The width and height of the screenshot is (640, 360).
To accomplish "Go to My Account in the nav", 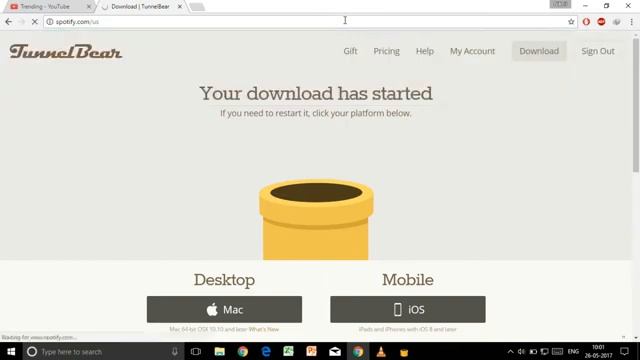I will pos(472,51).
